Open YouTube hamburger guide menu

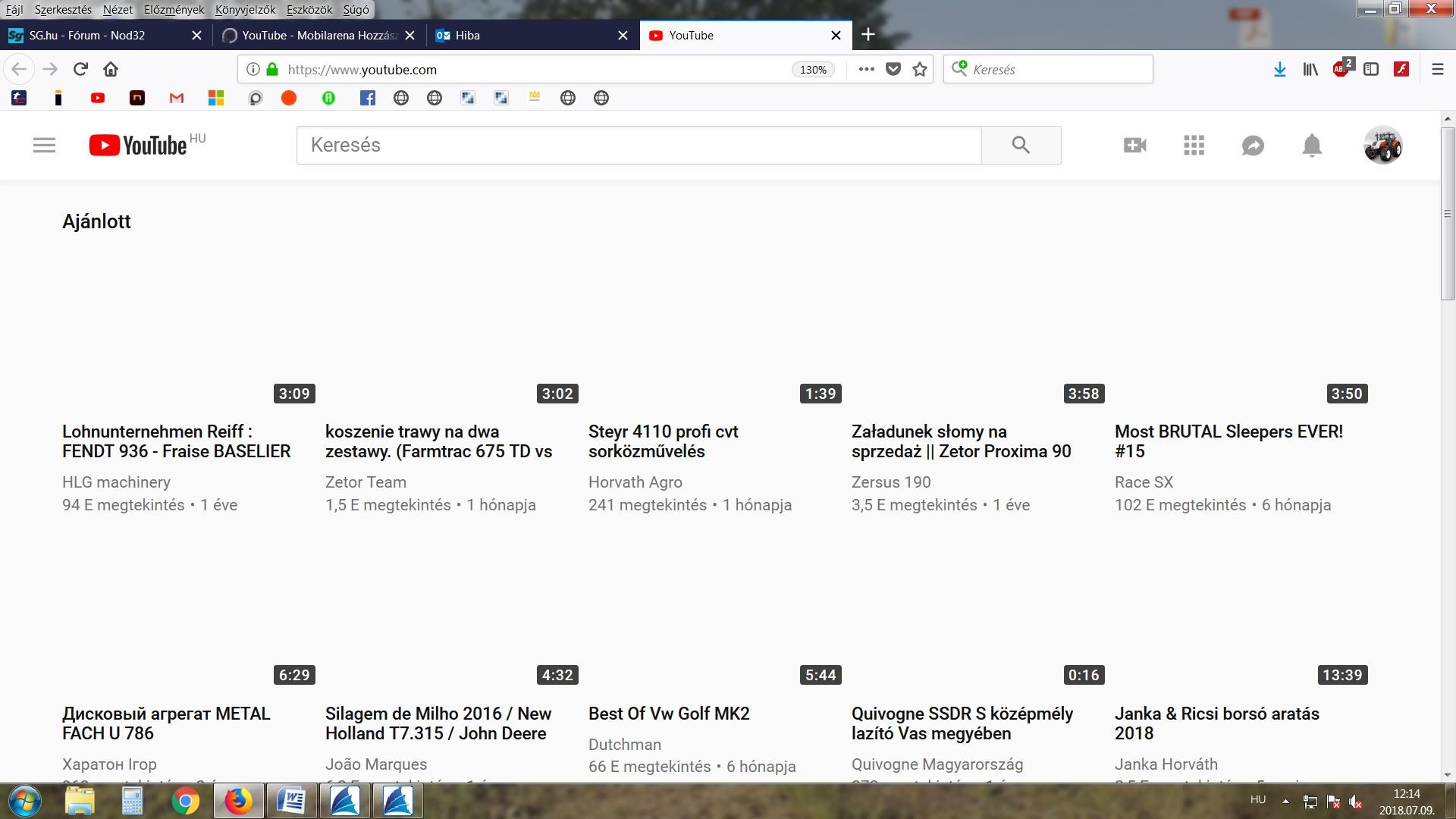44,145
